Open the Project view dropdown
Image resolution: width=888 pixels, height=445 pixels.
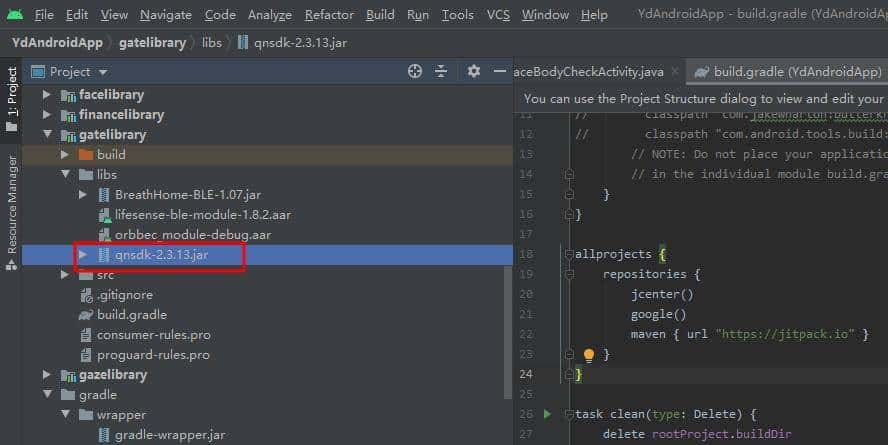click(x=103, y=72)
